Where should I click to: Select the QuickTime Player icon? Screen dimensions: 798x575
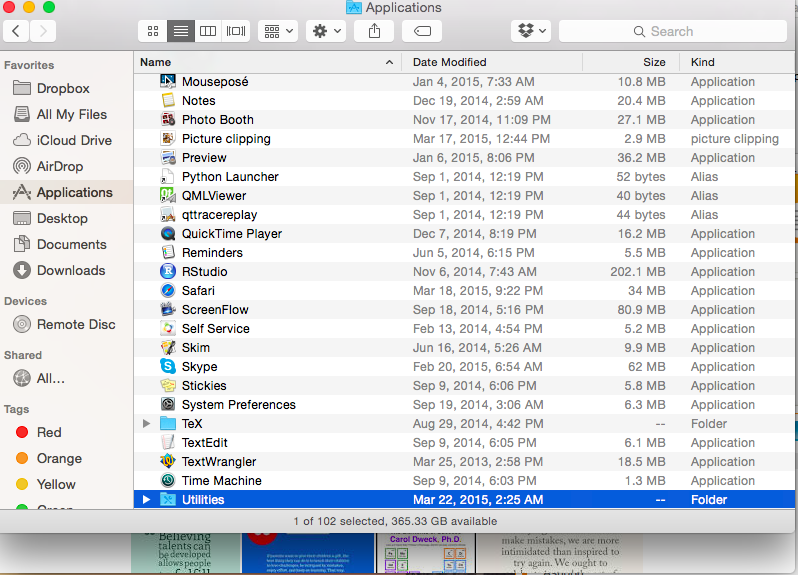click(x=168, y=234)
